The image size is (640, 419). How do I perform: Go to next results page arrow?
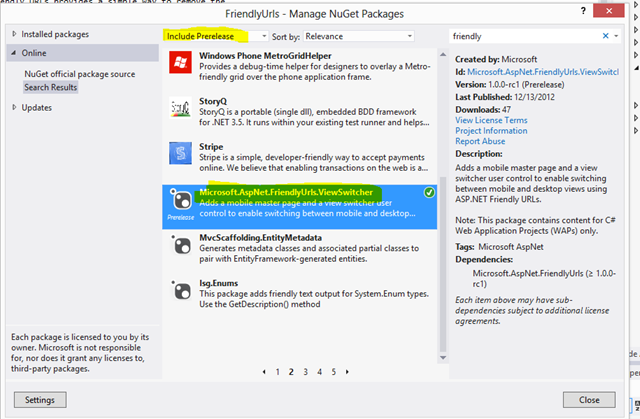(x=347, y=372)
